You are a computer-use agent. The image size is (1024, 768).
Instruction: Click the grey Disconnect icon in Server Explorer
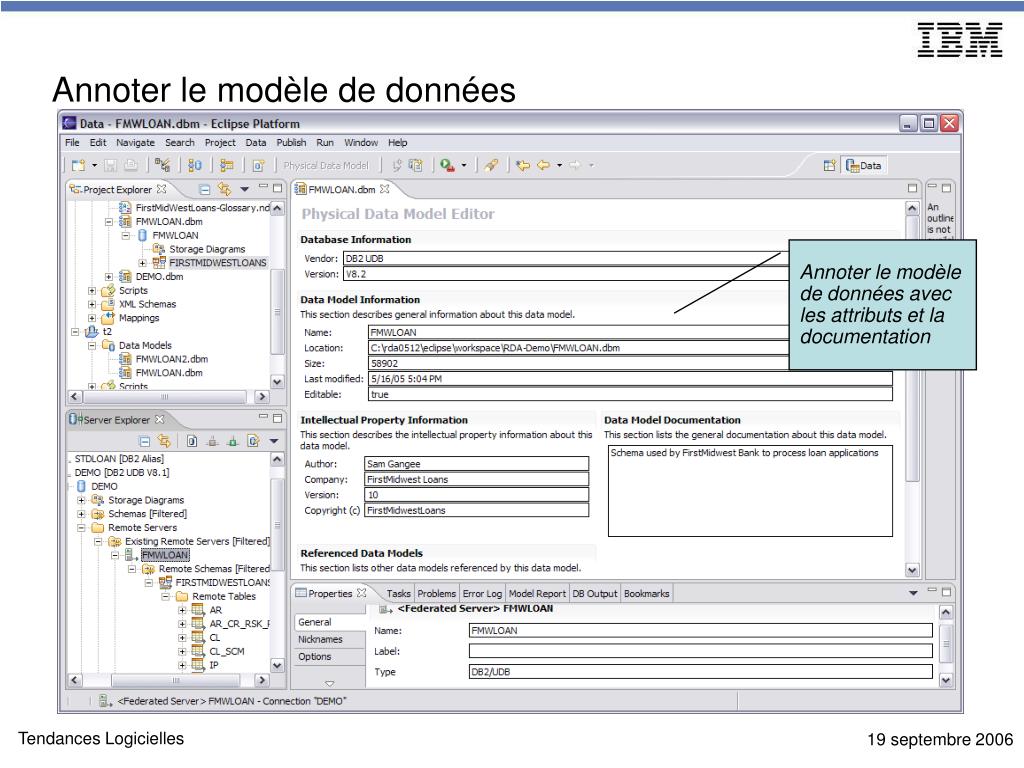click(212, 441)
